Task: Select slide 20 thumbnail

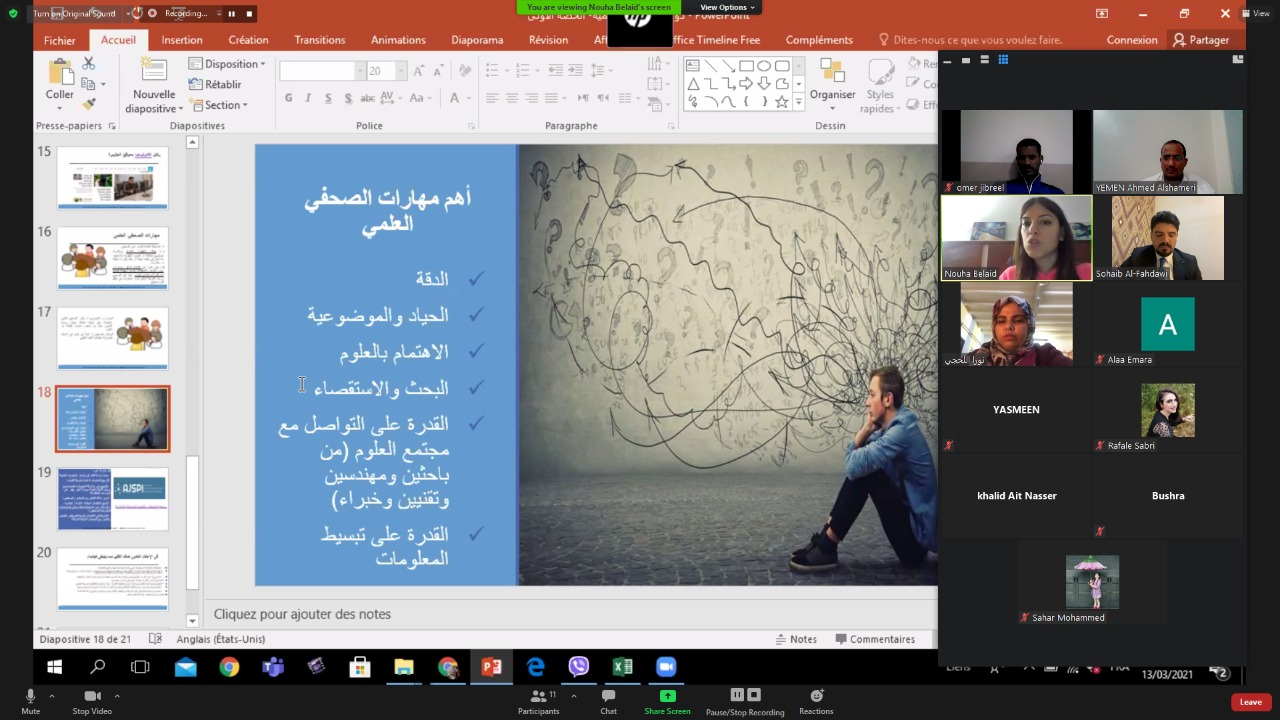Action: coord(113,579)
